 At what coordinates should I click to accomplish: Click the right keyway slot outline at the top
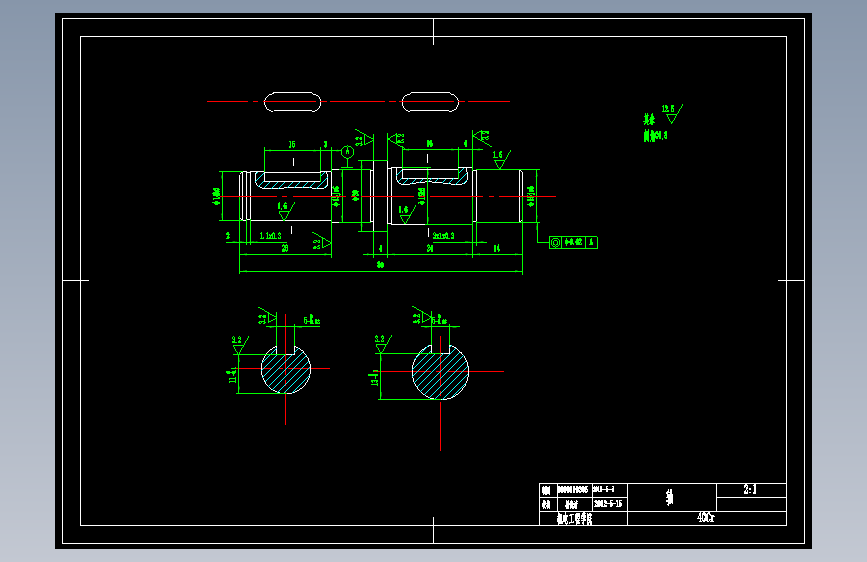coord(430,102)
